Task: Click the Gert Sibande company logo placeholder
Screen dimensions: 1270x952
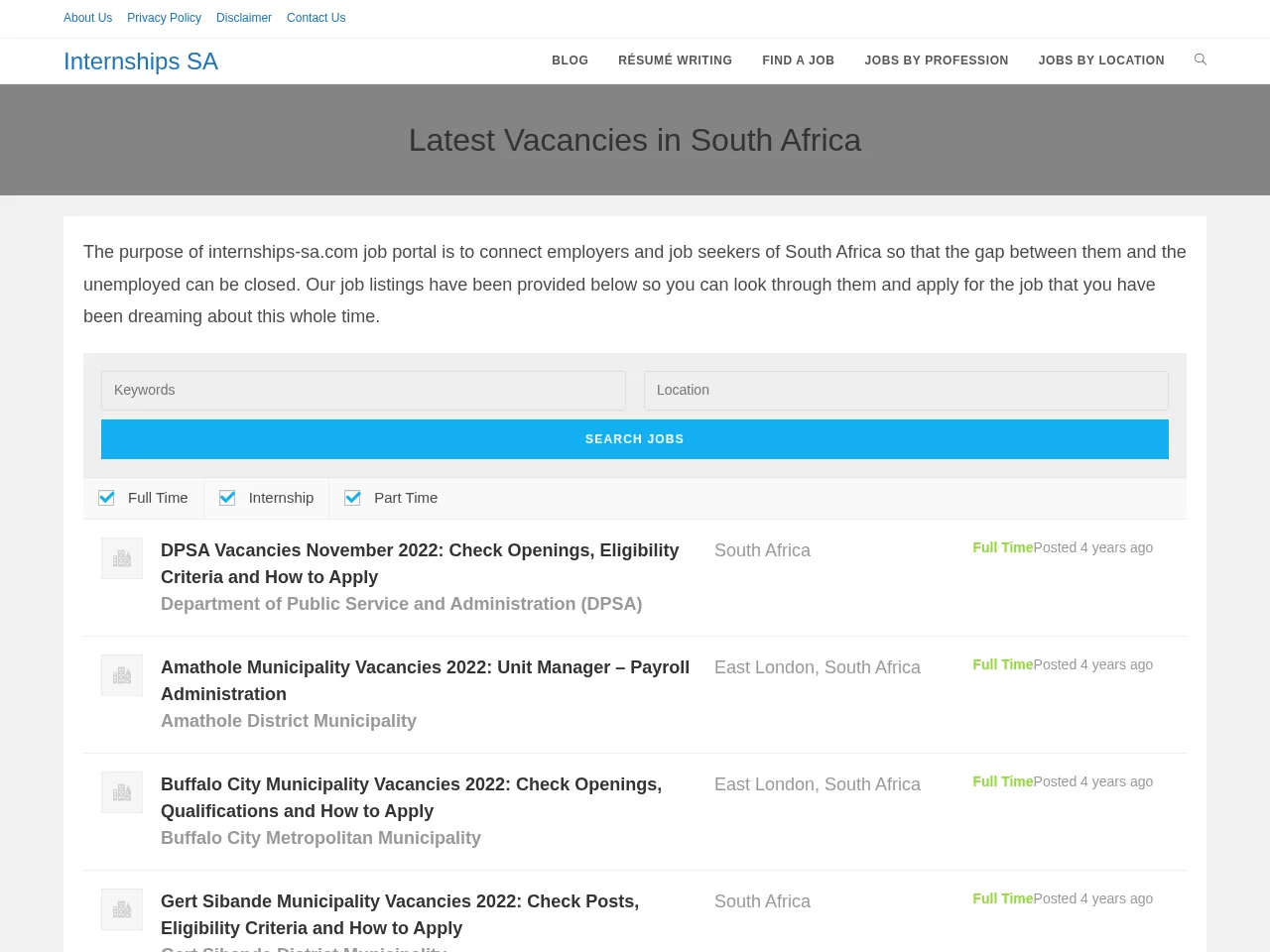Action: tap(122, 909)
